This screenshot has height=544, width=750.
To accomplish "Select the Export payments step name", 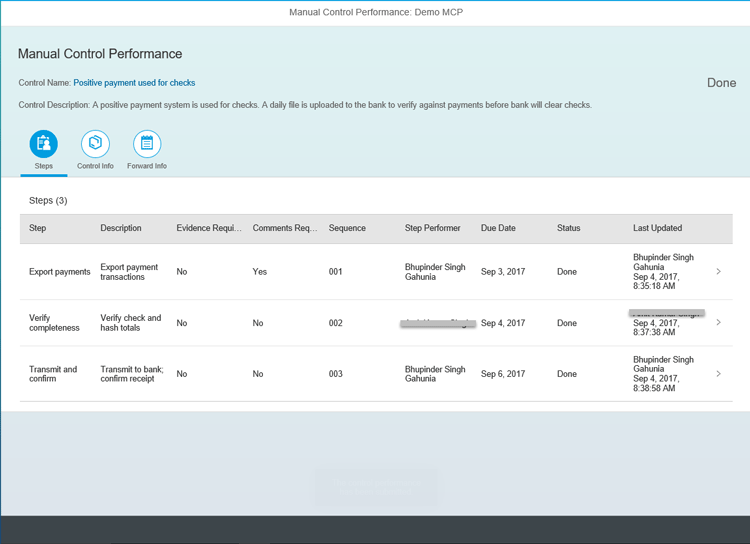I will 60,272.
